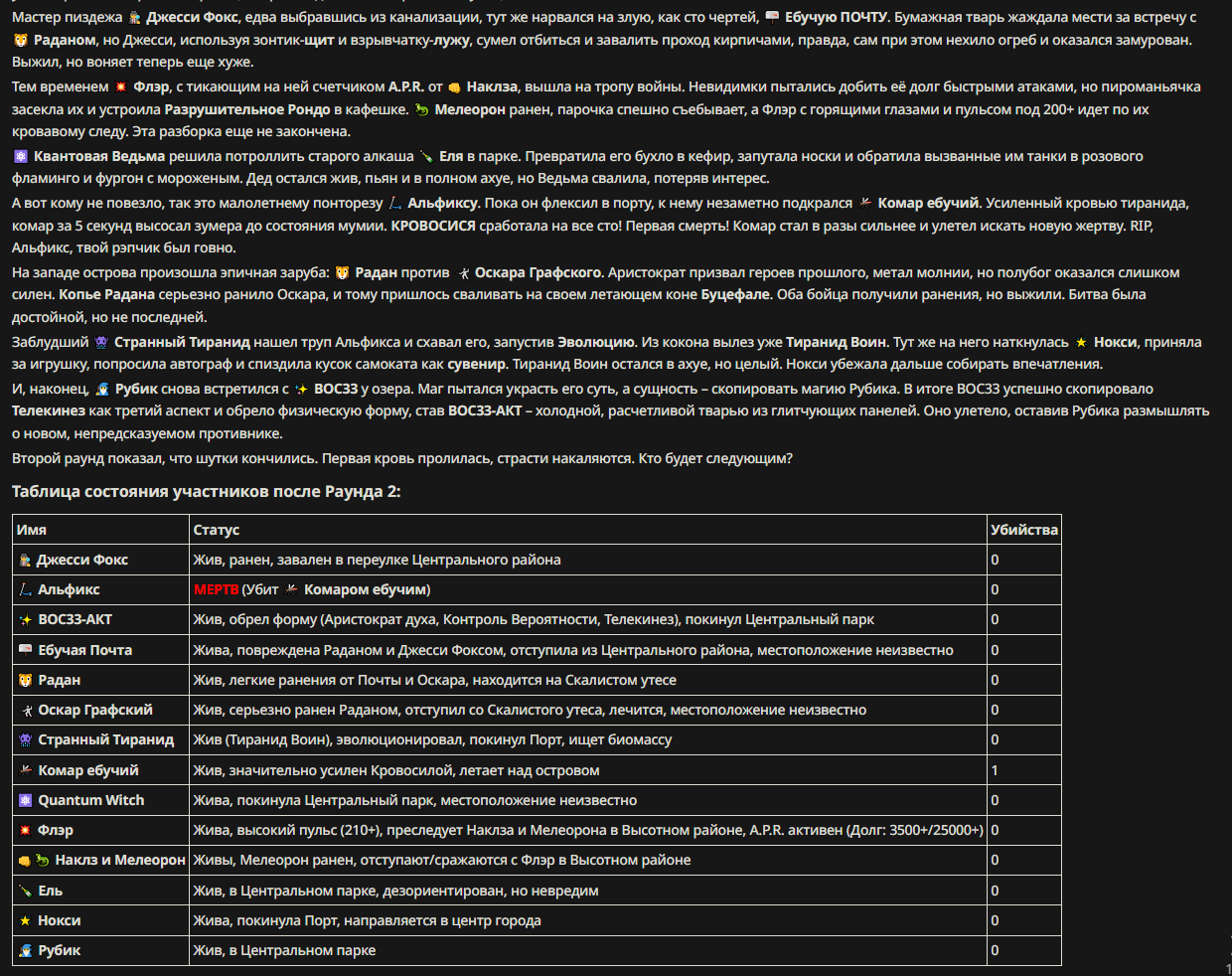Click the mage emoji before Рубик in paragraph
This screenshot has height=976, width=1232.
click(102, 390)
